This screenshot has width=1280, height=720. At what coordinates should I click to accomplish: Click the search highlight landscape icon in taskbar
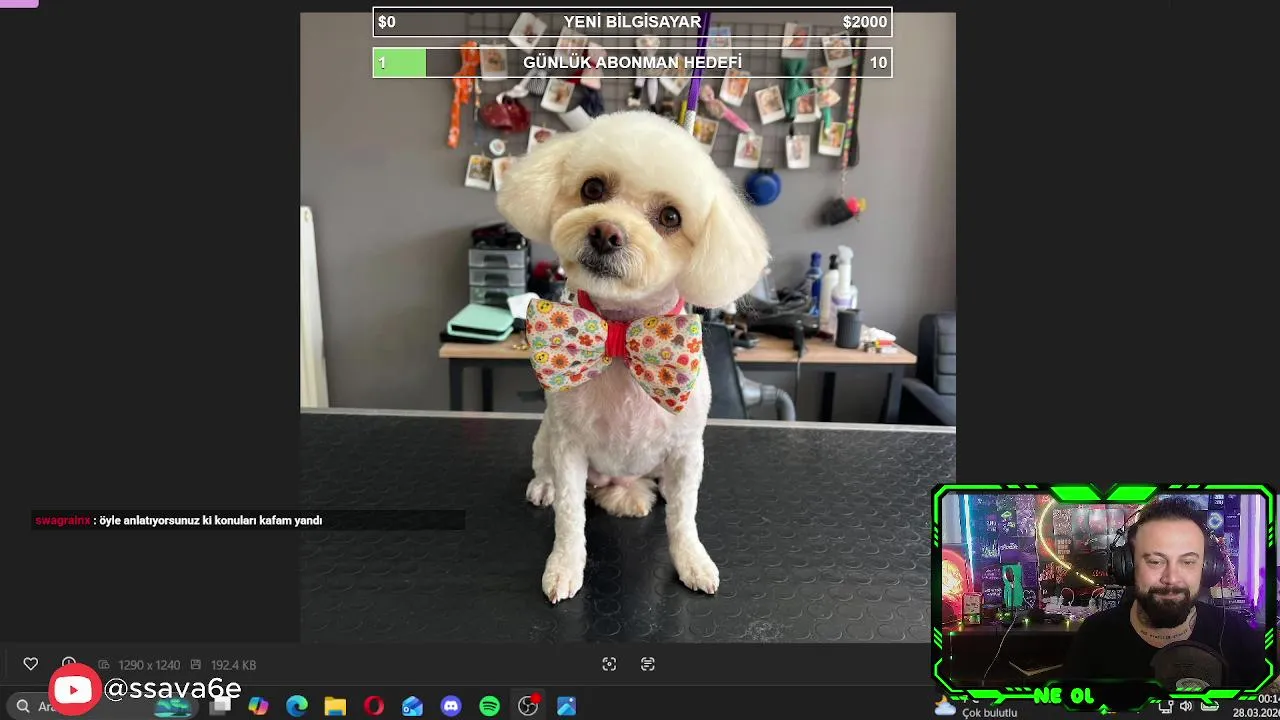click(x=174, y=706)
